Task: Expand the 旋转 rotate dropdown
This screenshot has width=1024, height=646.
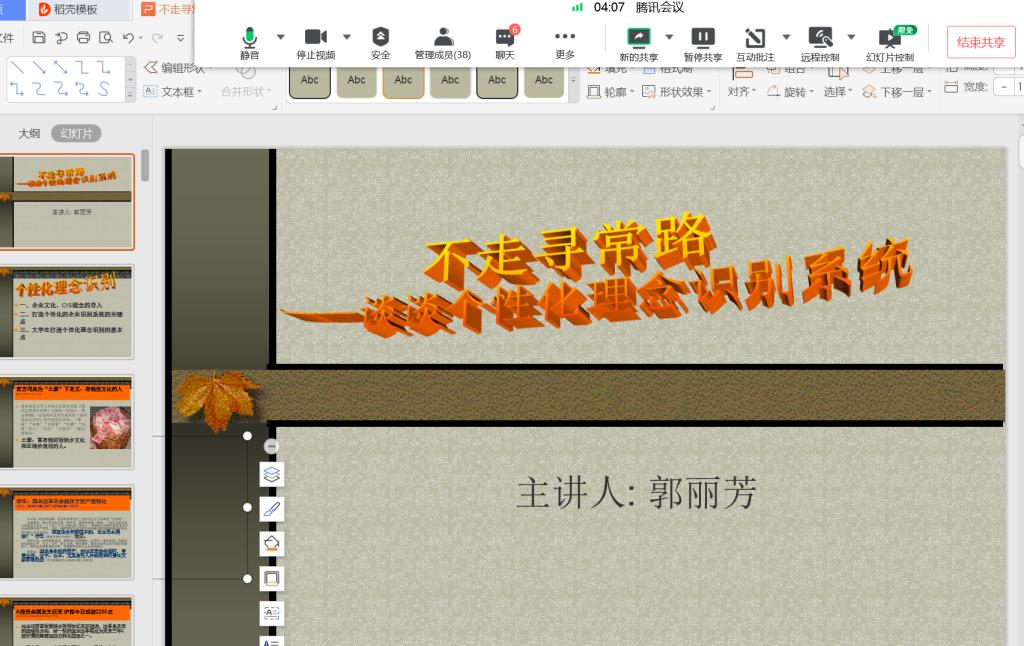Action: tap(791, 92)
